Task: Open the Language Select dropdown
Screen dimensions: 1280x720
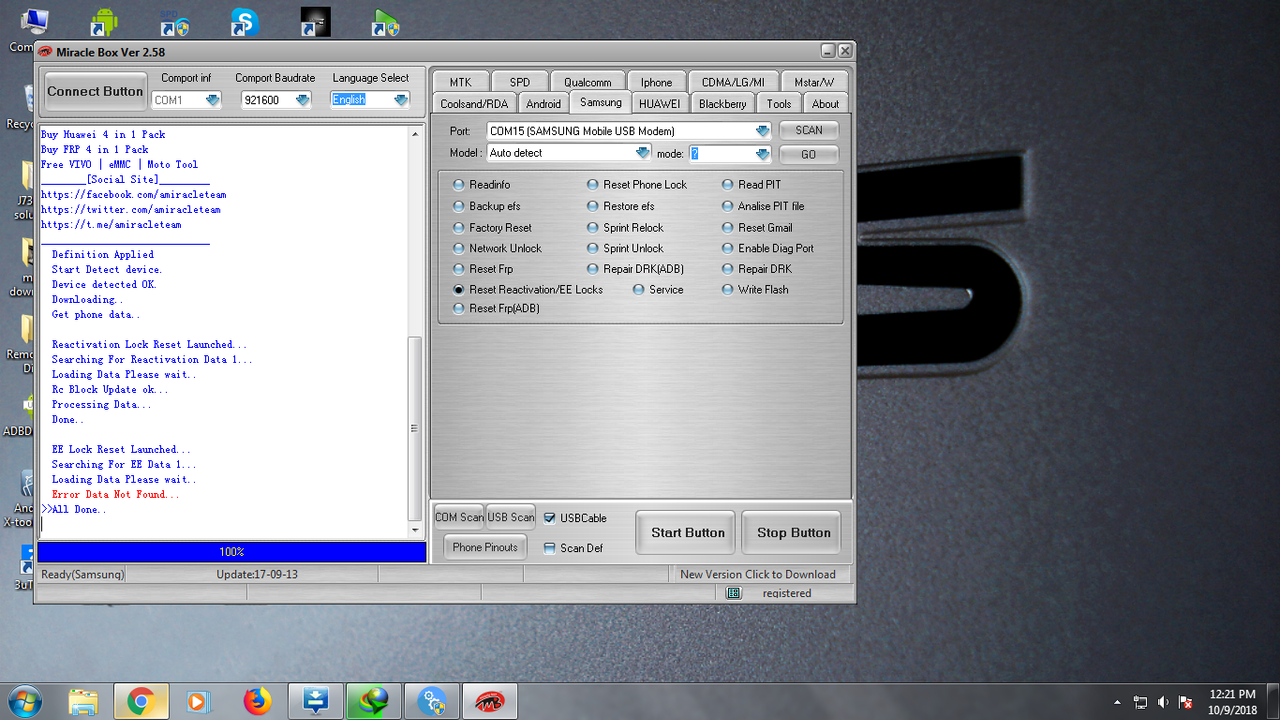Action: tap(401, 100)
